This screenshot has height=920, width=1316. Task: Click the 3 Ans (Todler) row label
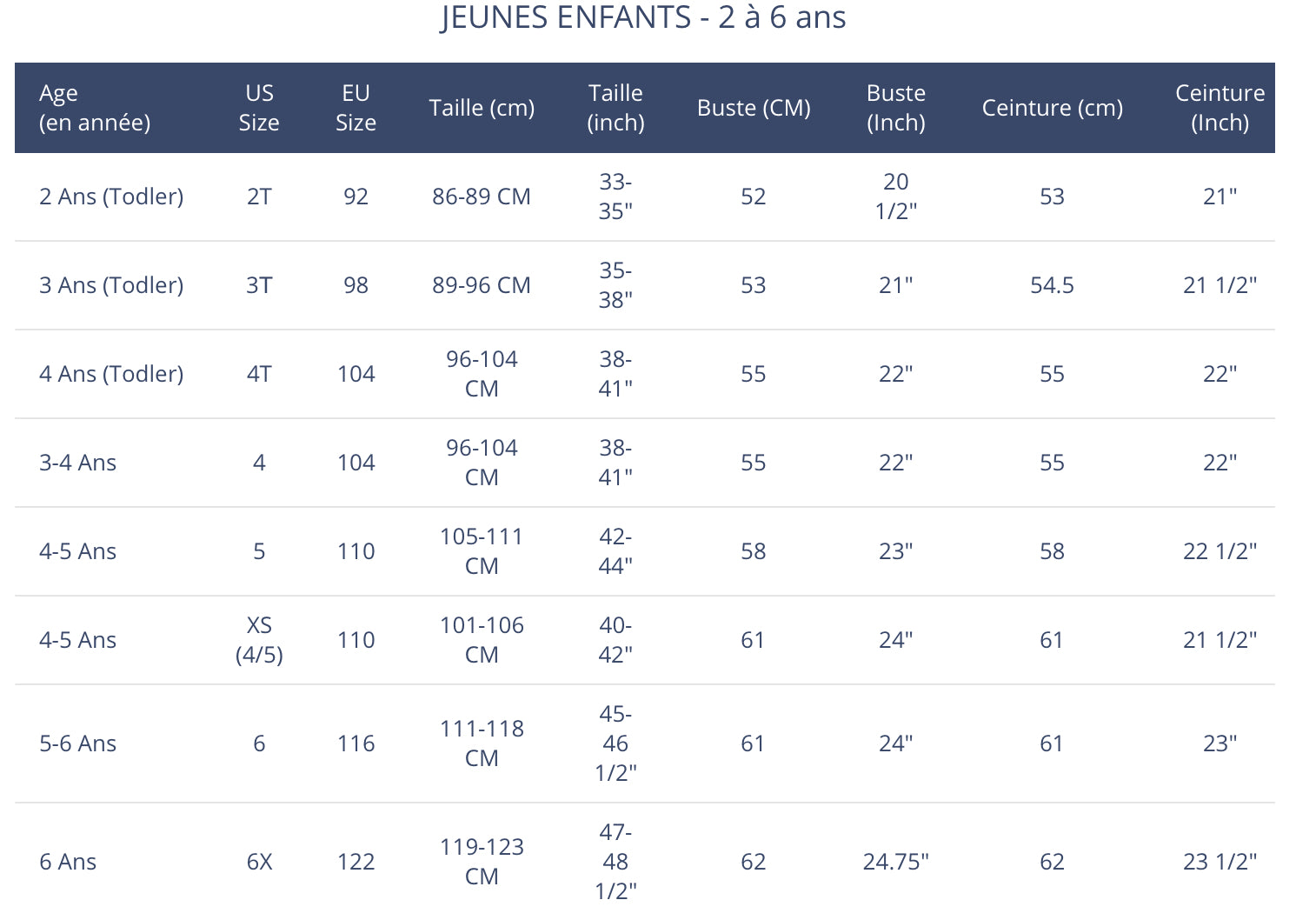tap(111, 285)
